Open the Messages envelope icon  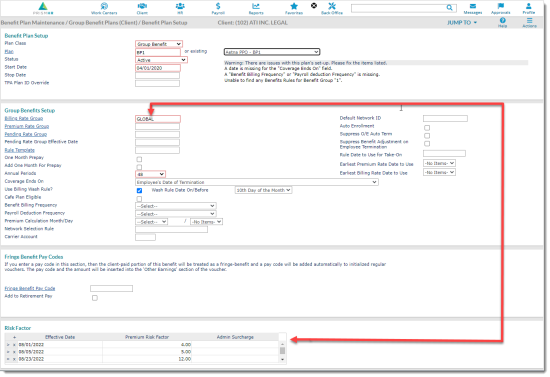point(473,6)
